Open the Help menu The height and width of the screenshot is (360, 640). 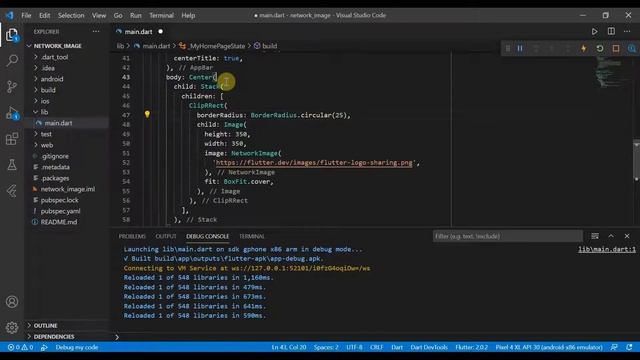click(188, 15)
